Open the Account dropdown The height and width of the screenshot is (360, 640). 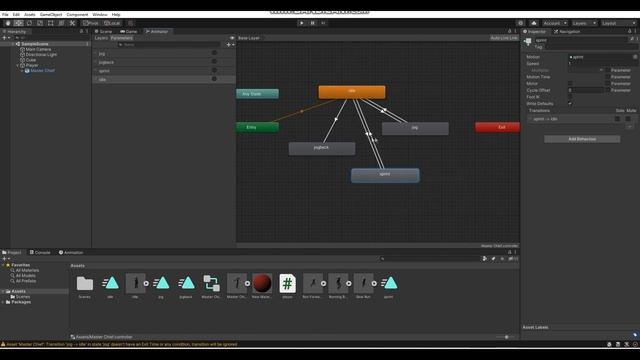(x=555, y=23)
